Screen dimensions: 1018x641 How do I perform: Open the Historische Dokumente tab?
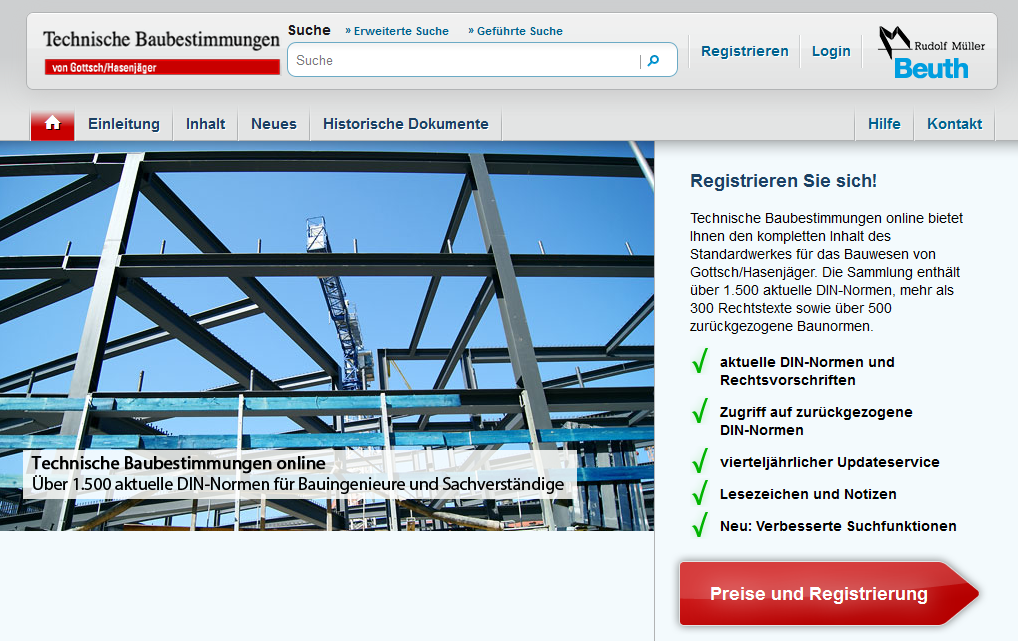(406, 124)
